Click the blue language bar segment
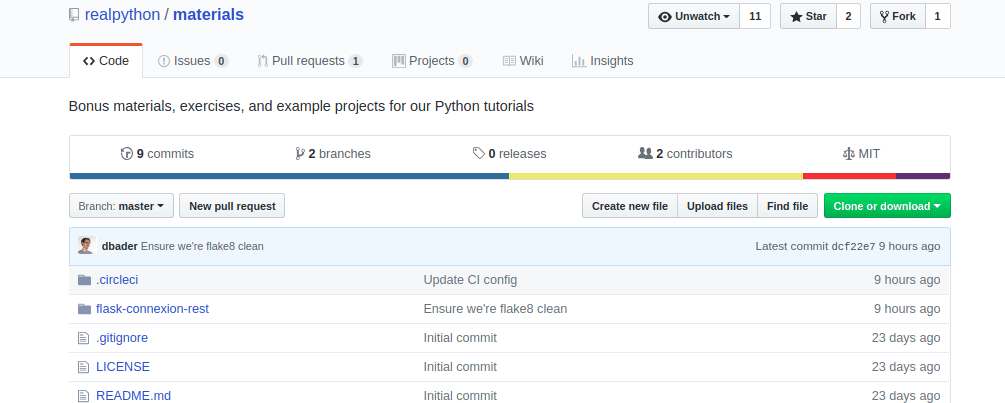 click(289, 176)
